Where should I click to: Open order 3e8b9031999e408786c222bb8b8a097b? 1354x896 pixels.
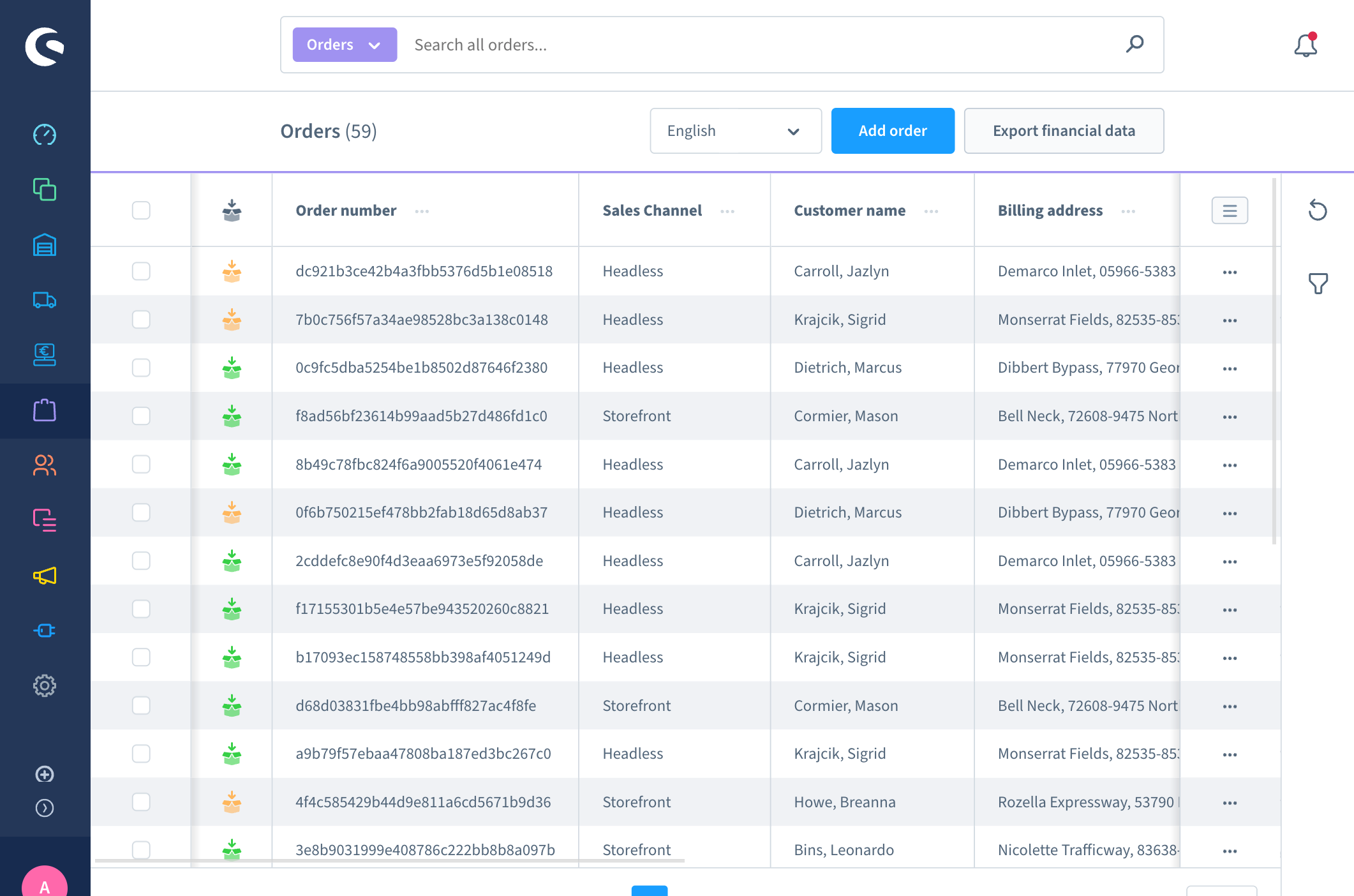(x=425, y=850)
